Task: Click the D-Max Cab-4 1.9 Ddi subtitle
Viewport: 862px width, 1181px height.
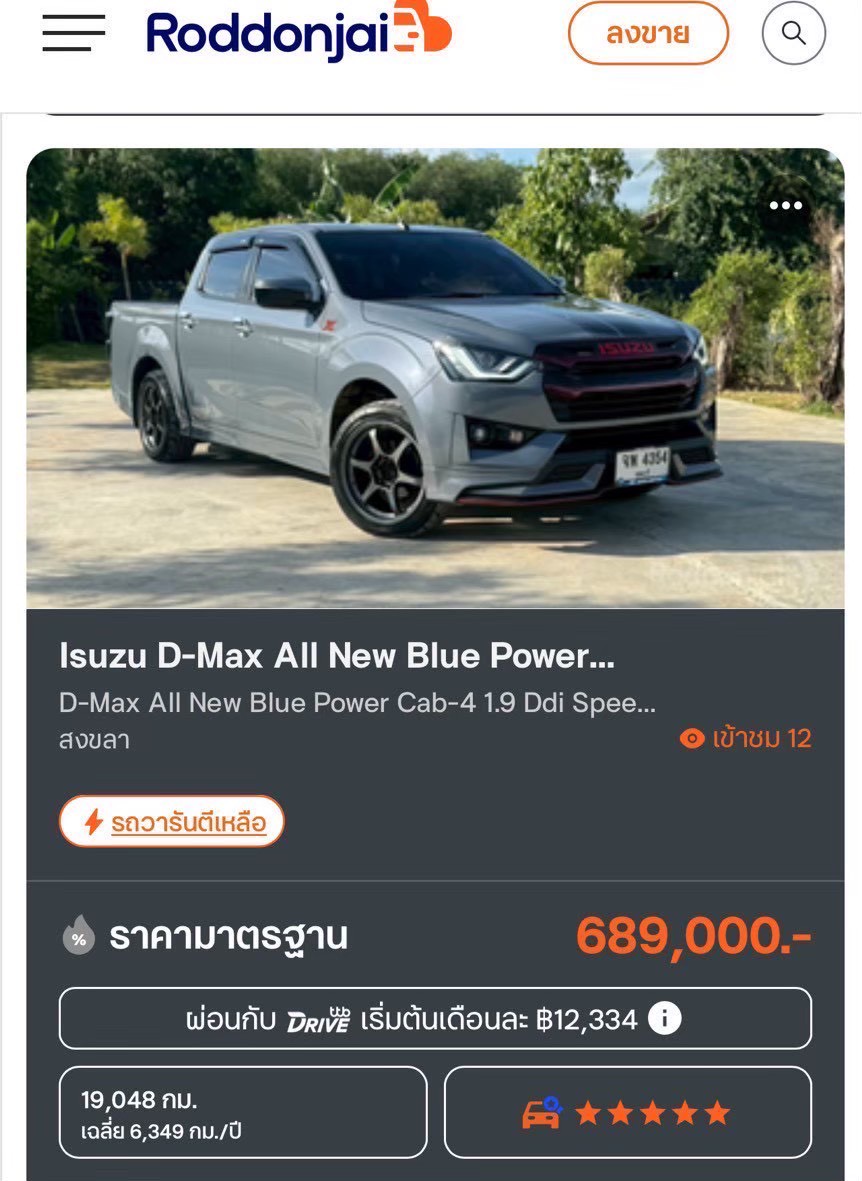Action: tap(357, 703)
